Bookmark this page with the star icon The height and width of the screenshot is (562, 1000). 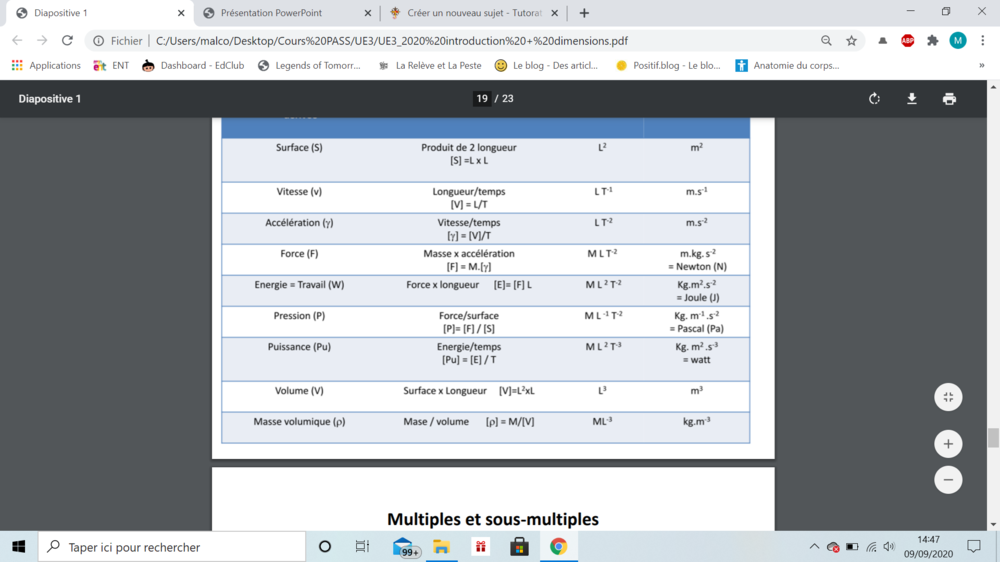pyautogui.click(x=852, y=41)
